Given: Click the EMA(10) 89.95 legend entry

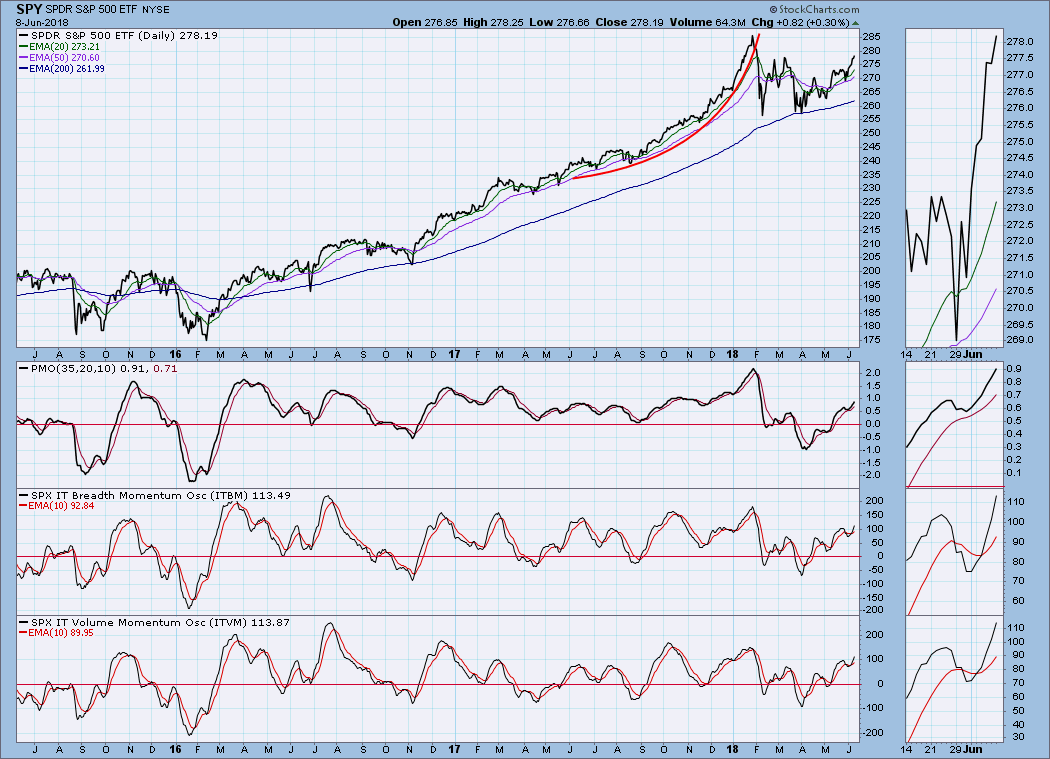Looking at the screenshot, I should pos(57,633).
